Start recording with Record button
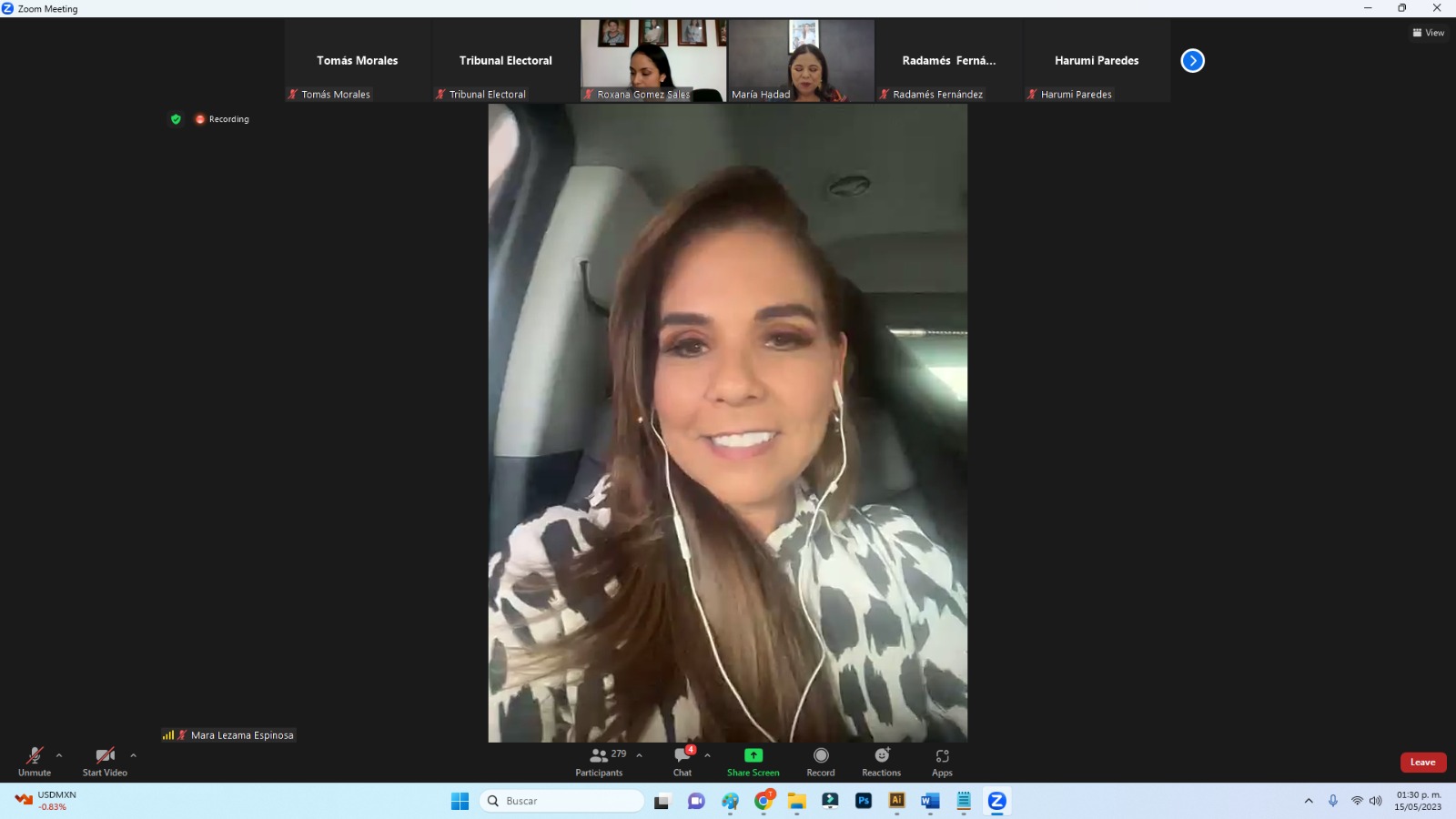 821,762
